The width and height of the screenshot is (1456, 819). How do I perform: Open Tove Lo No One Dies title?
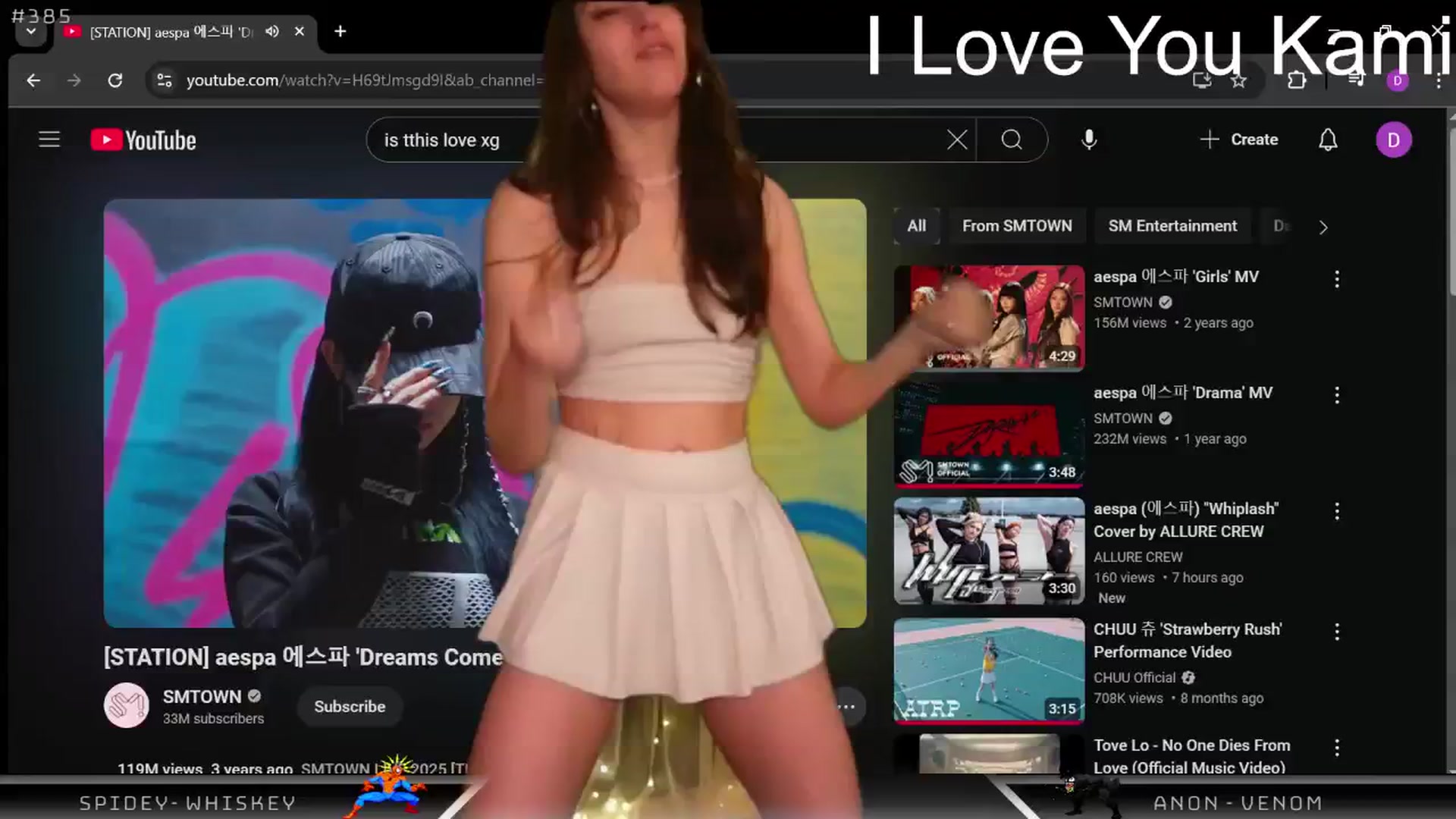(x=1191, y=757)
